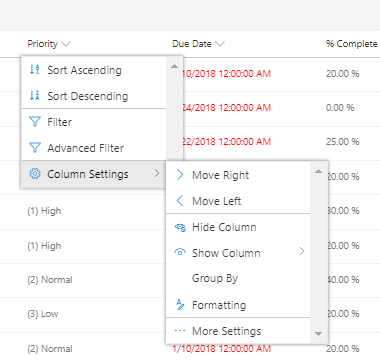Select Move Left in Column Settings
This screenshot has height=363, width=380.
pos(238,201)
